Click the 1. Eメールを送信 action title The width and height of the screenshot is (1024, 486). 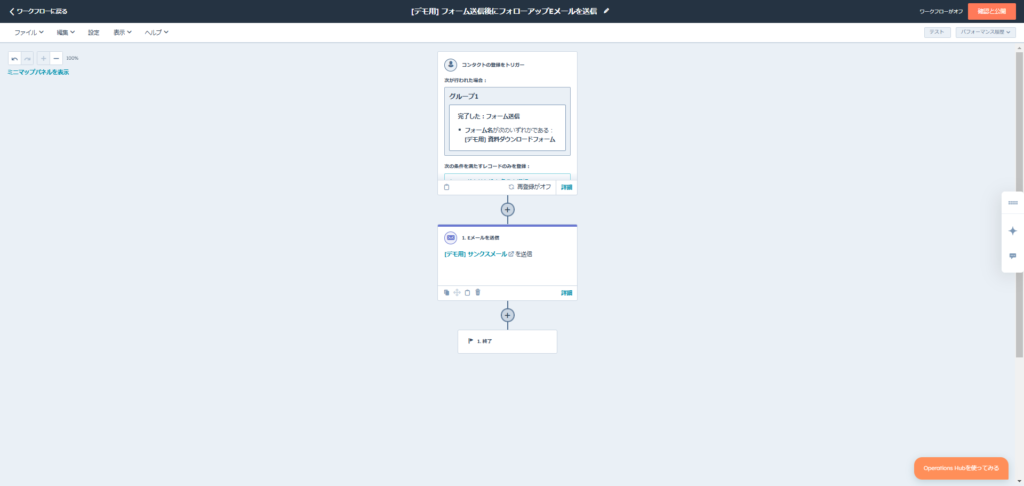click(x=481, y=238)
